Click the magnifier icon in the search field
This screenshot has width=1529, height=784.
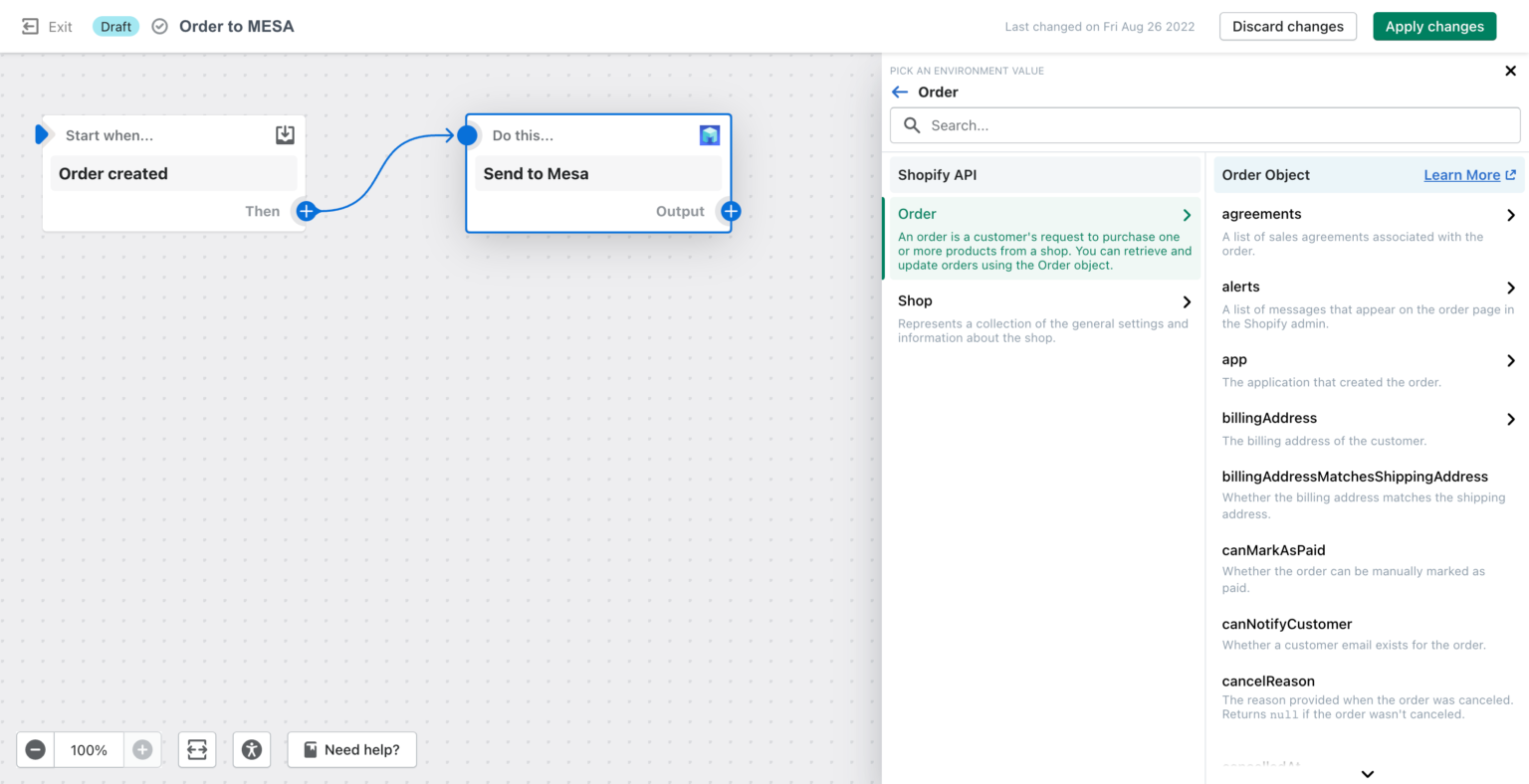coord(912,125)
